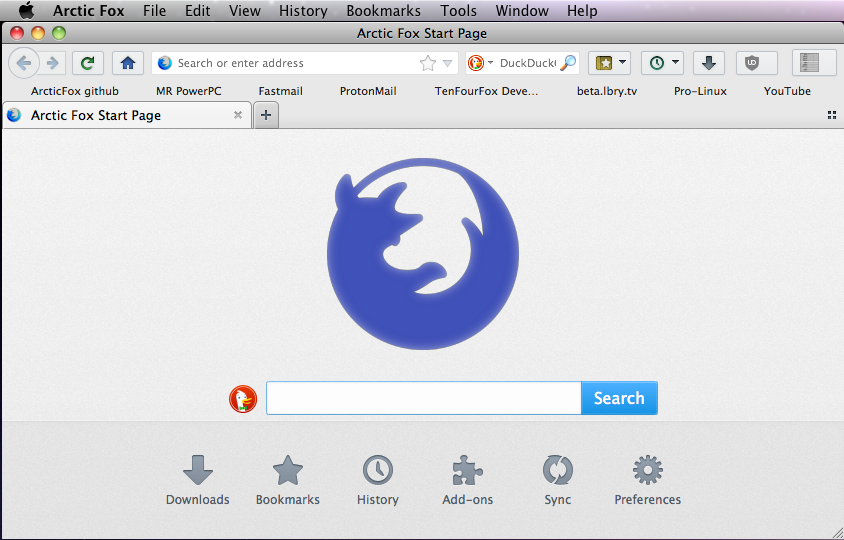Open the ProtonMail bookmark
Screen dimensions: 844x540
click(368, 91)
